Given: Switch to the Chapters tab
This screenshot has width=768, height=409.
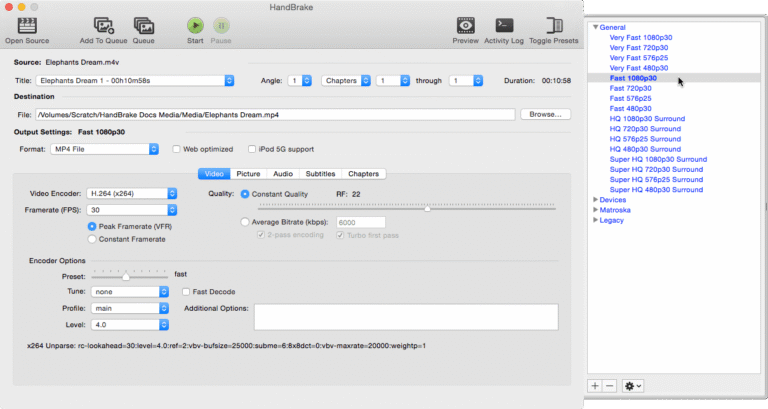Looking at the screenshot, I should coord(363,174).
